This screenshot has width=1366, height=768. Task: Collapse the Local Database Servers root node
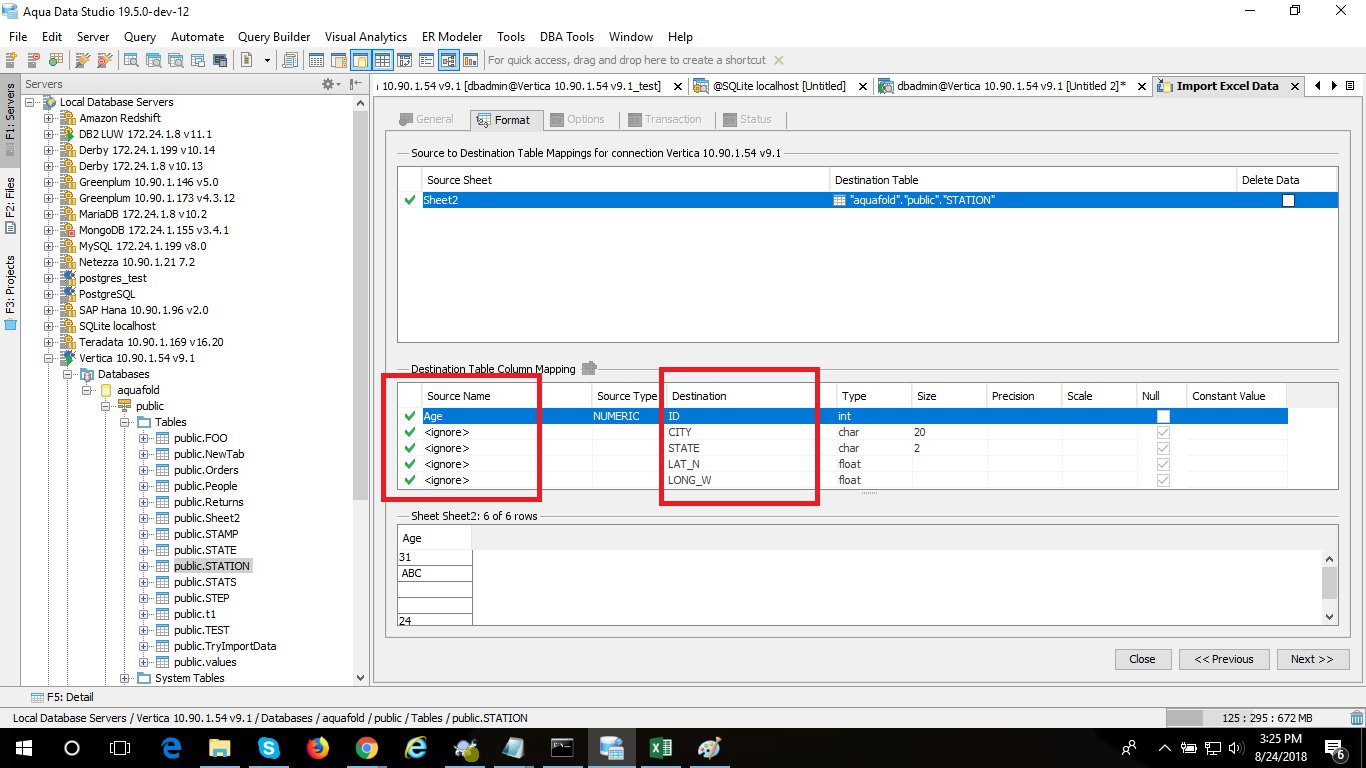[x=30, y=102]
